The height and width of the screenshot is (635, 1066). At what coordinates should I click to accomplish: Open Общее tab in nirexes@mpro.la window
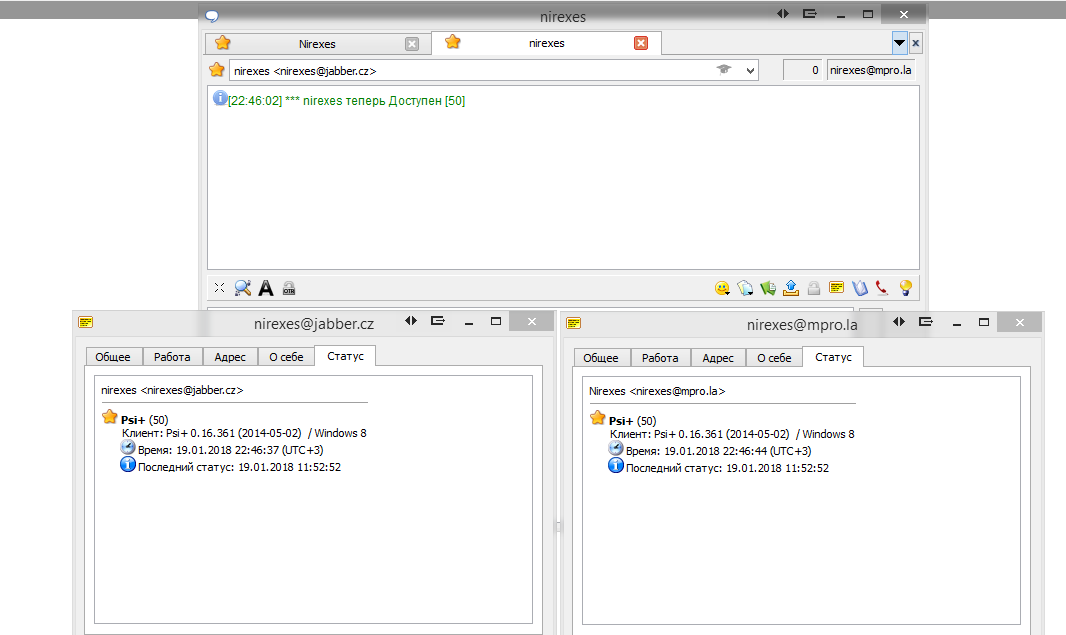click(x=601, y=358)
